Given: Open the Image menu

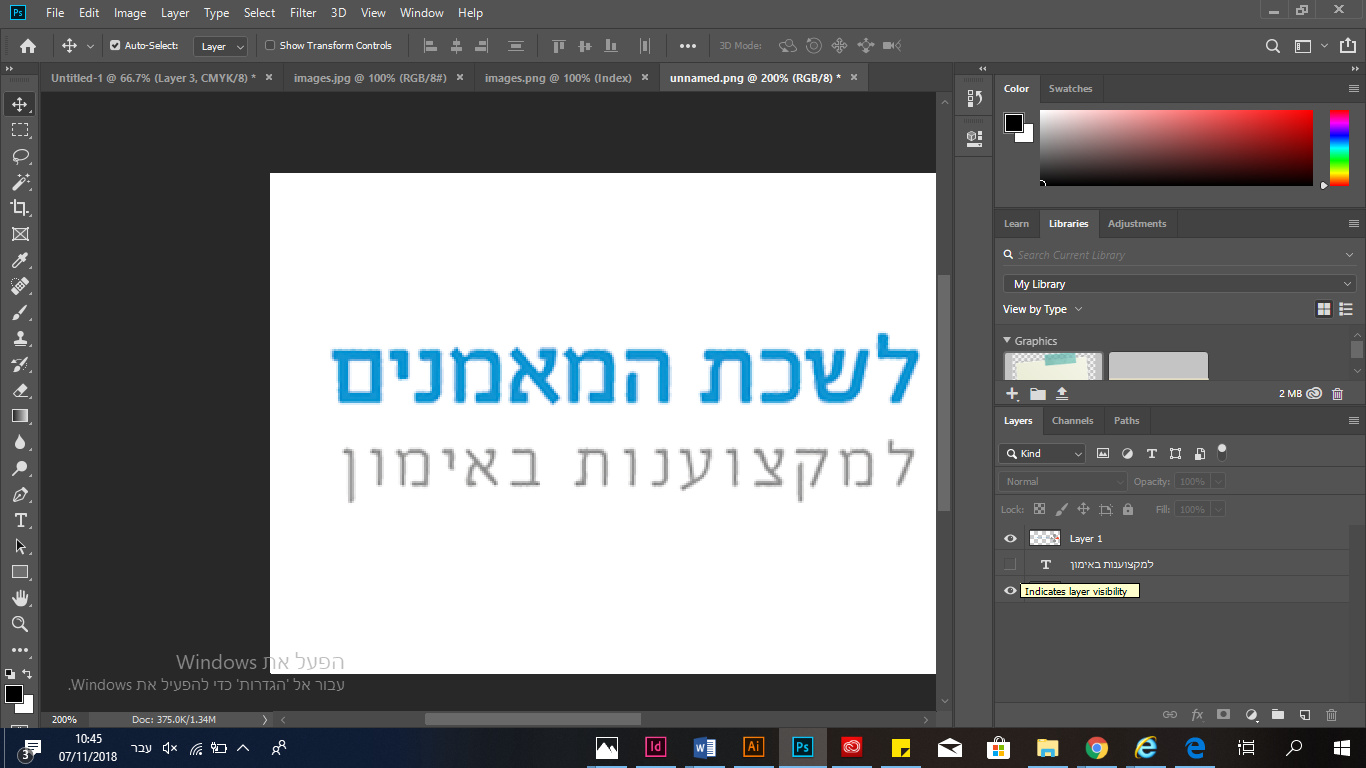Looking at the screenshot, I should [130, 13].
